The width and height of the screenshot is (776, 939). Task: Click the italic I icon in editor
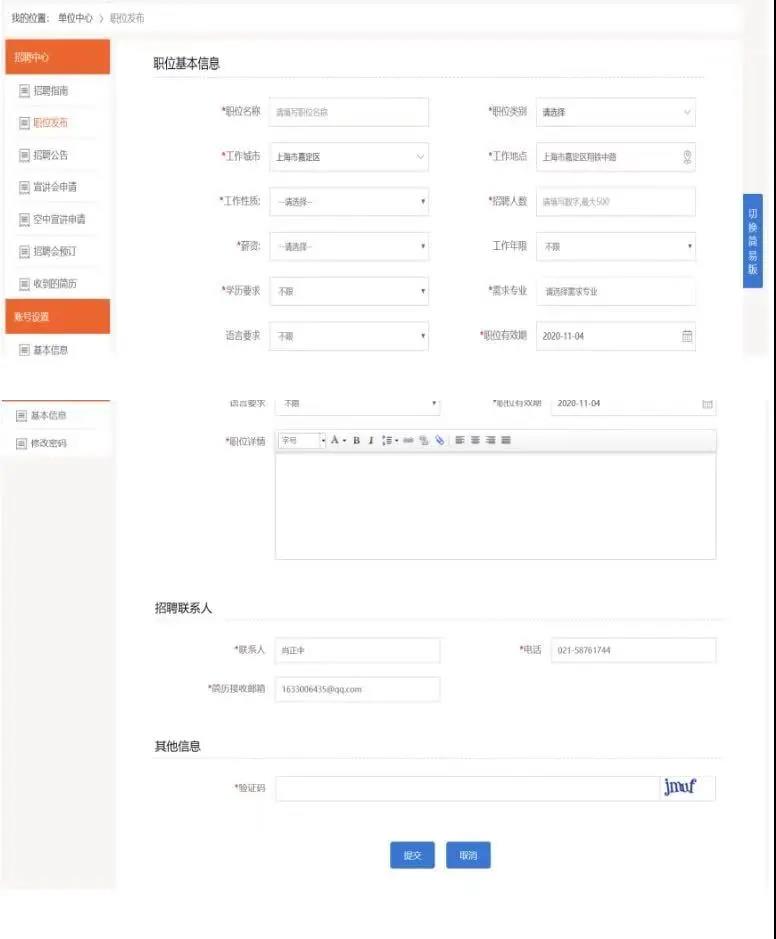coord(370,441)
